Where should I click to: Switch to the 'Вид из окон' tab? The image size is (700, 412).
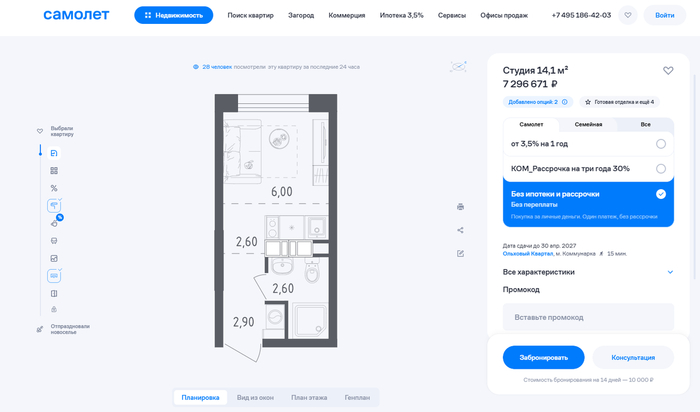[255, 398]
